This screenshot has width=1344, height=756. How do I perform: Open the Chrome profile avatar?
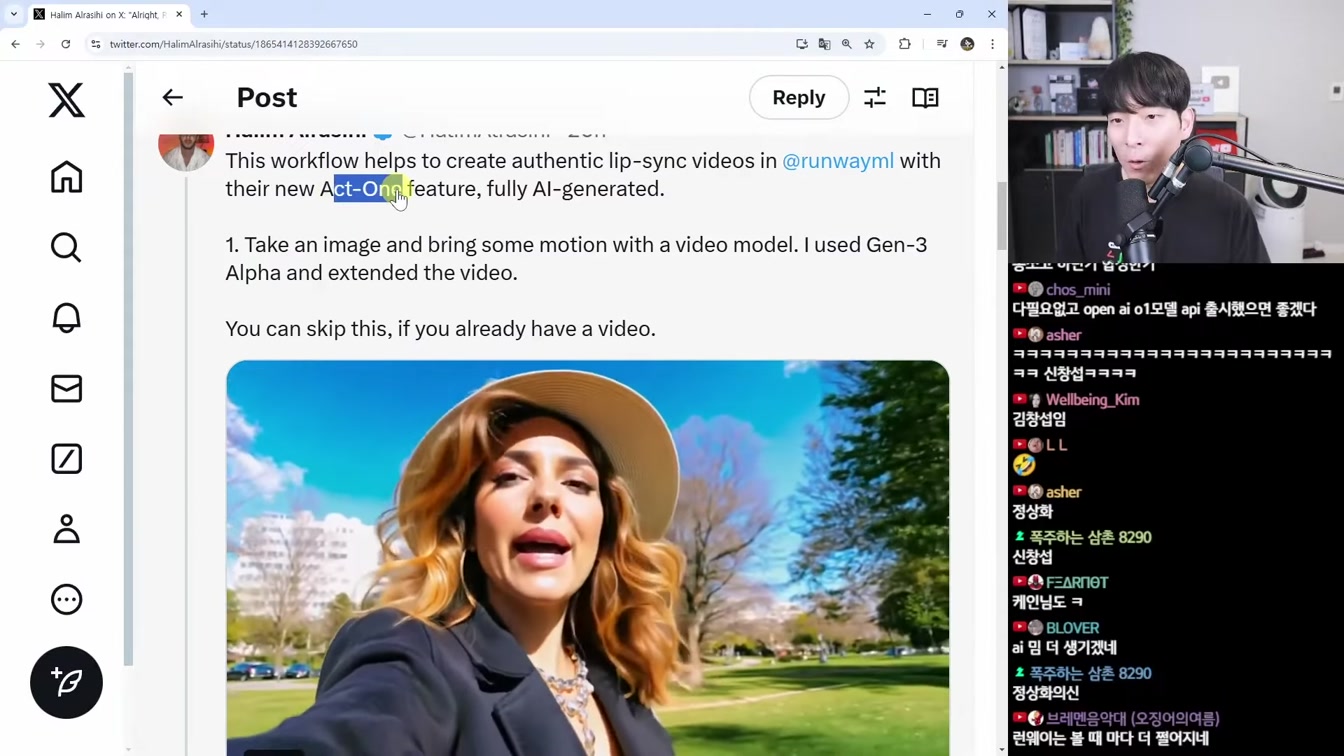click(x=967, y=44)
